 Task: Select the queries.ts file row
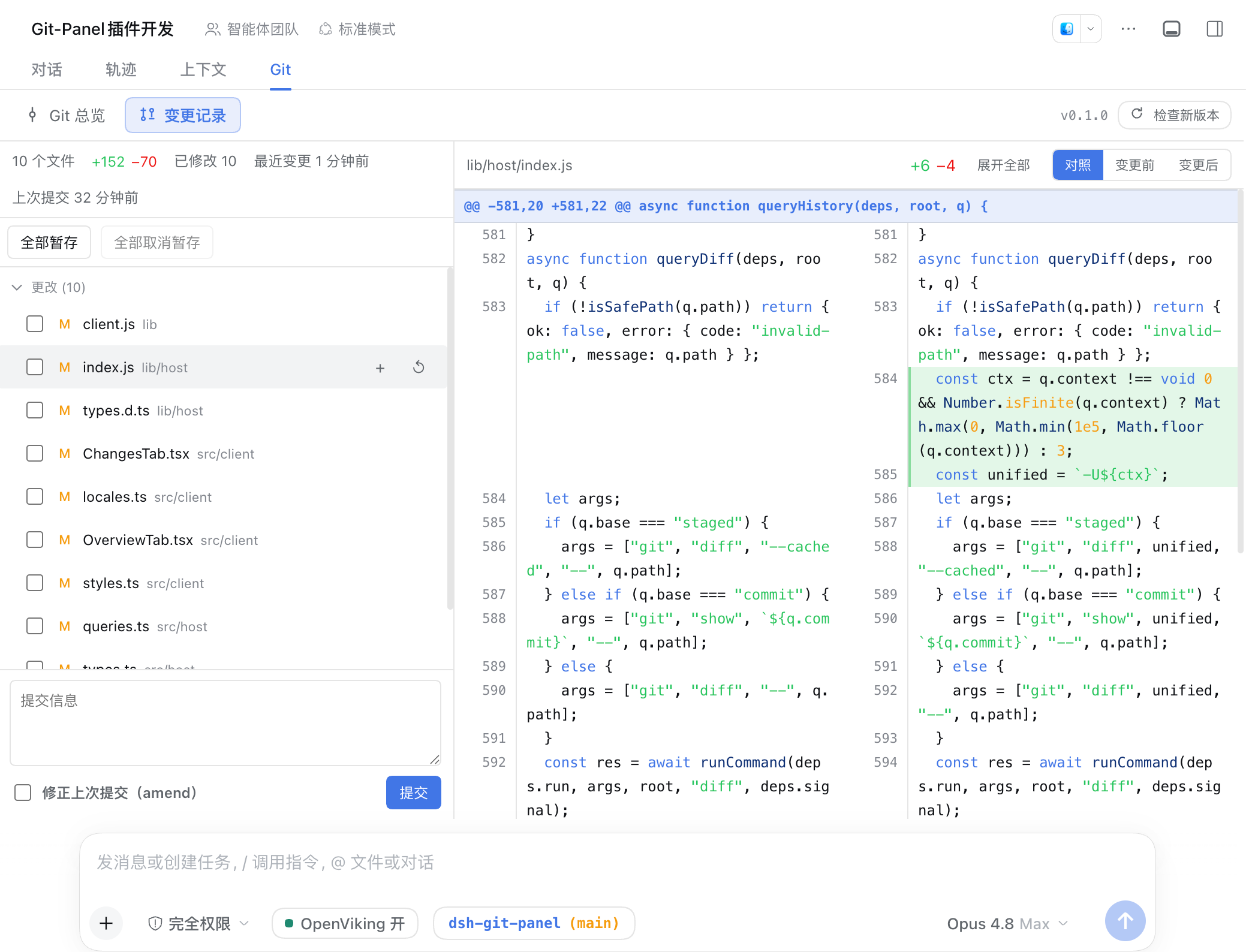[223, 626]
